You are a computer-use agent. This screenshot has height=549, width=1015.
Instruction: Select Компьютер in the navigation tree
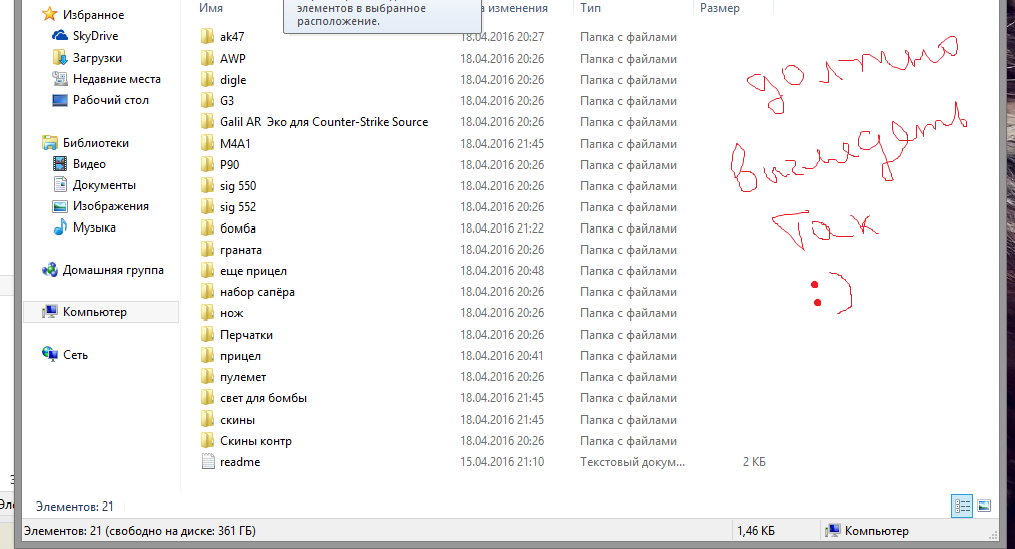coord(94,312)
